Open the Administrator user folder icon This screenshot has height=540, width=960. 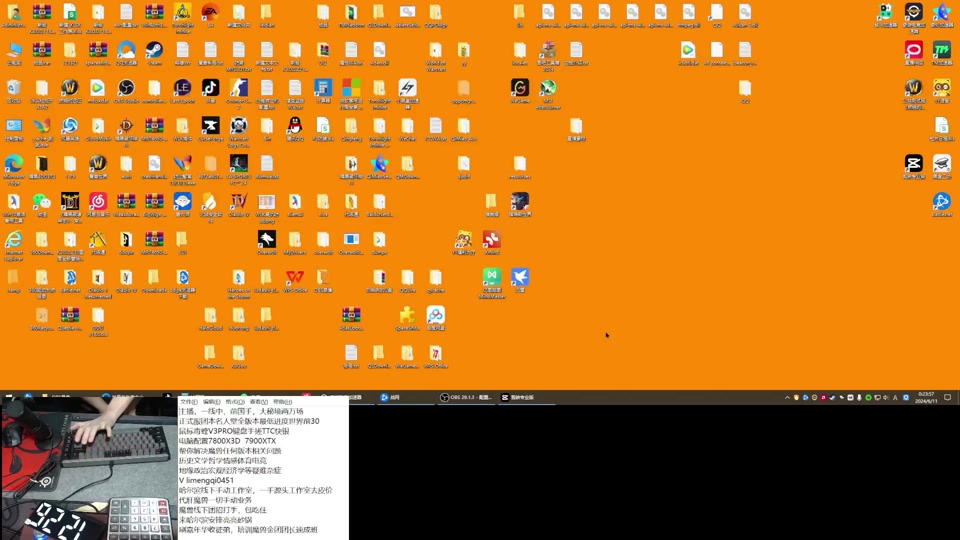point(13,12)
